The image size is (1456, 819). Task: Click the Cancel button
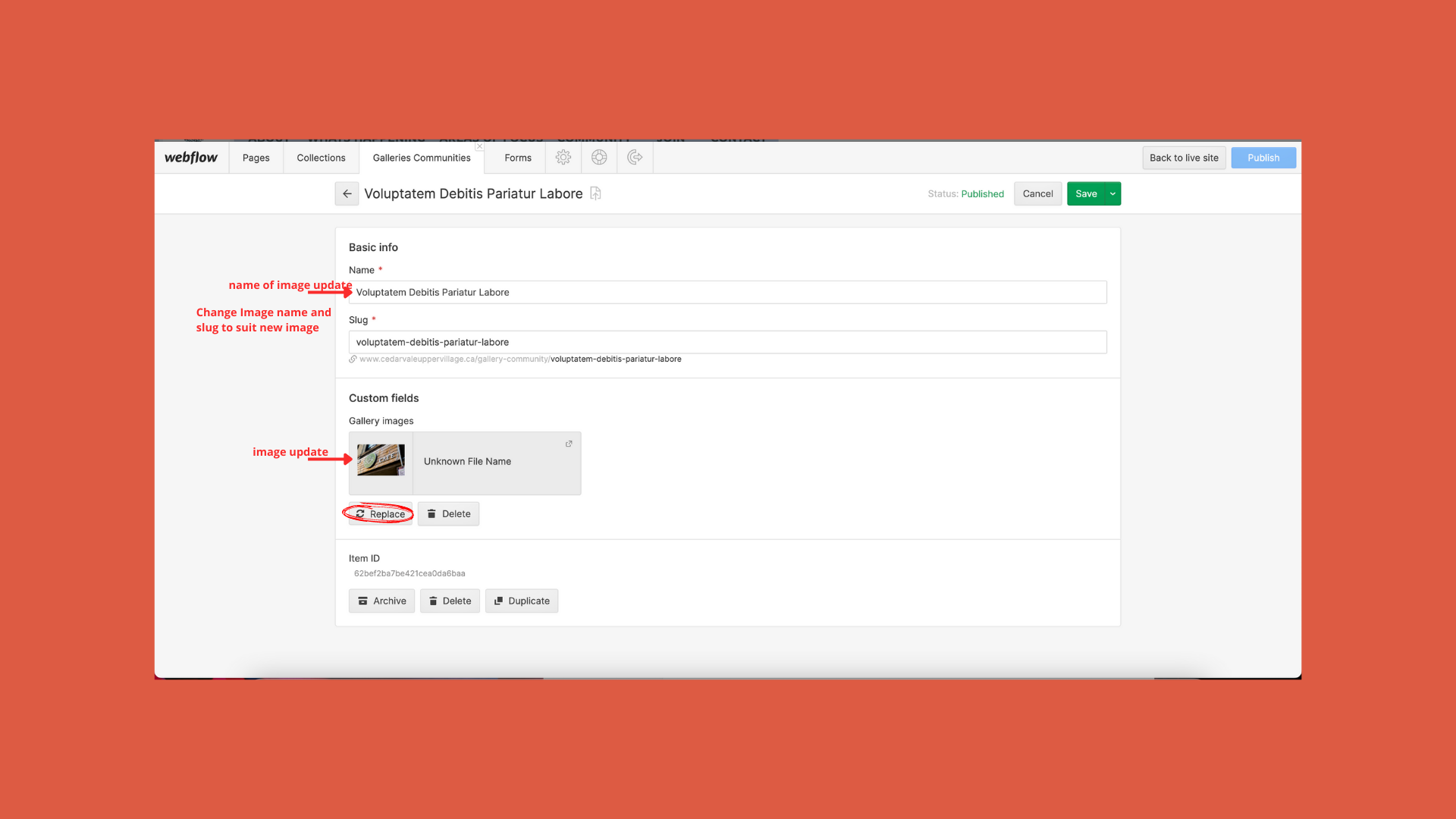[1037, 194]
